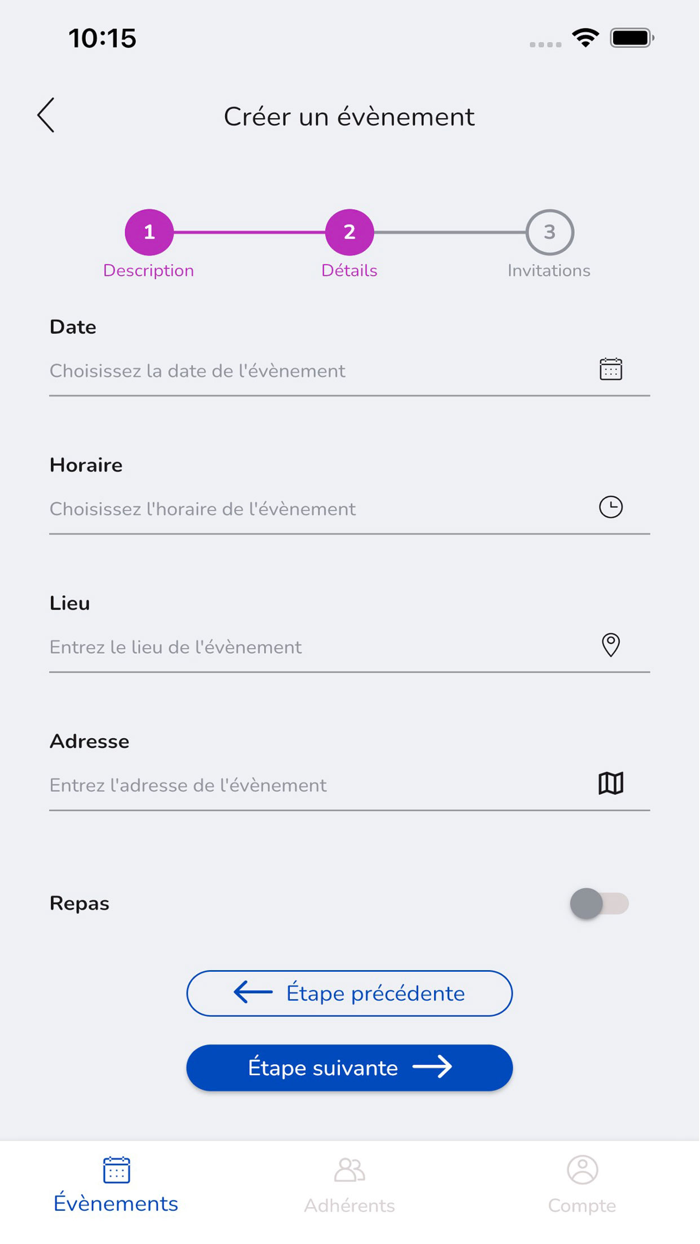The height and width of the screenshot is (1244, 700).
Task: Jump to step 3 Invitations circle
Action: pos(549,232)
